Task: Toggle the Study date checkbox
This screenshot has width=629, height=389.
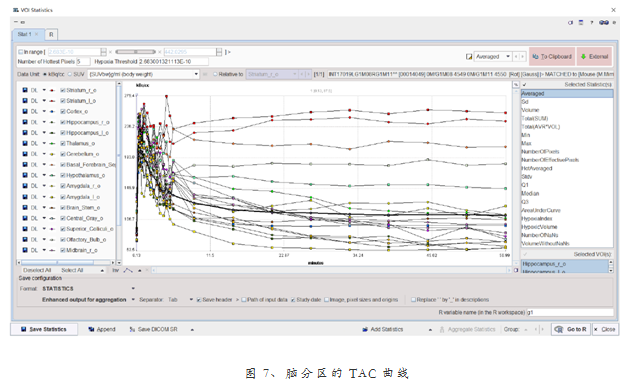Action: (x=293, y=300)
